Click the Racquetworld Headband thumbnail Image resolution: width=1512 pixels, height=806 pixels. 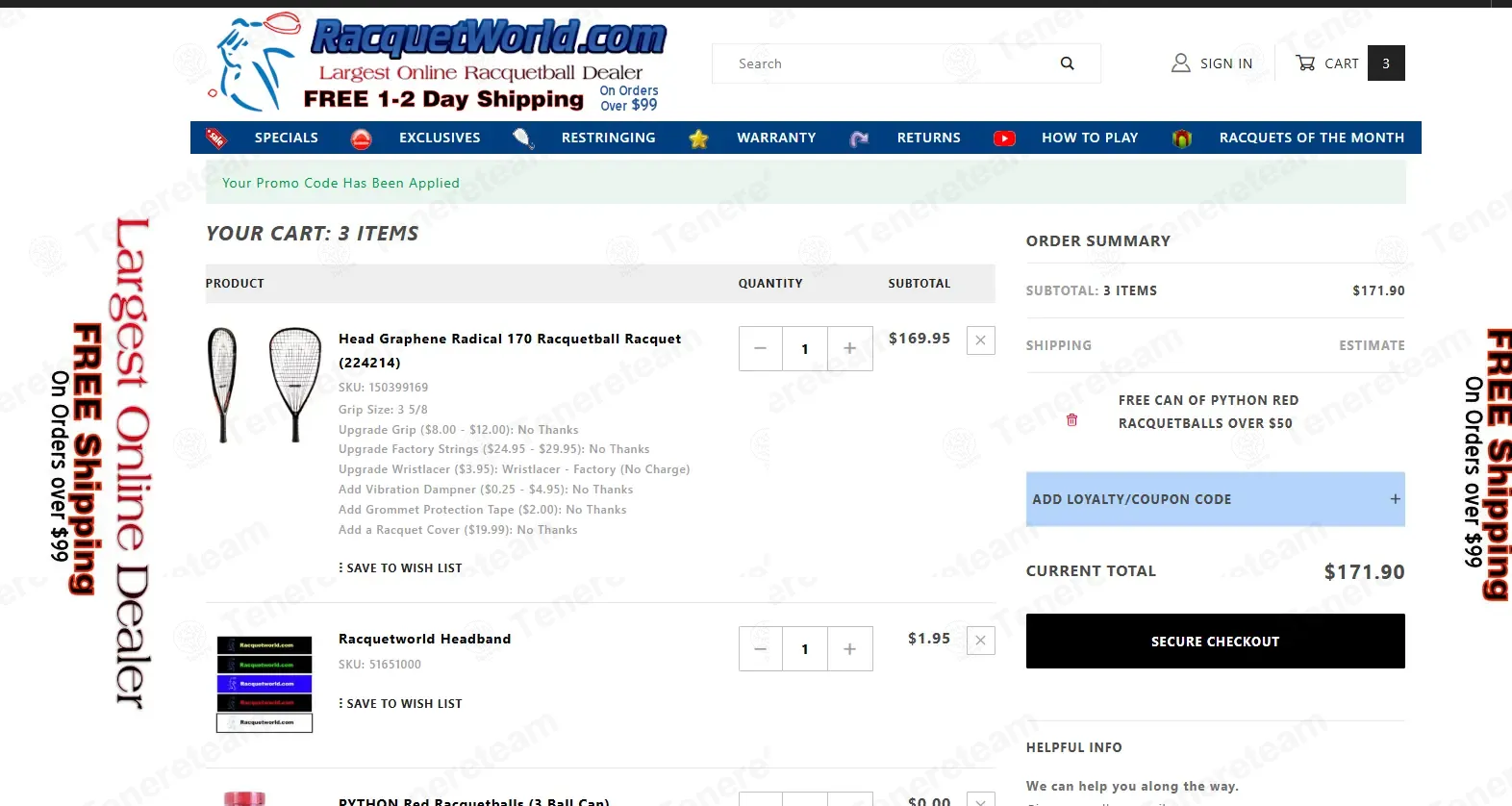[265, 684]
